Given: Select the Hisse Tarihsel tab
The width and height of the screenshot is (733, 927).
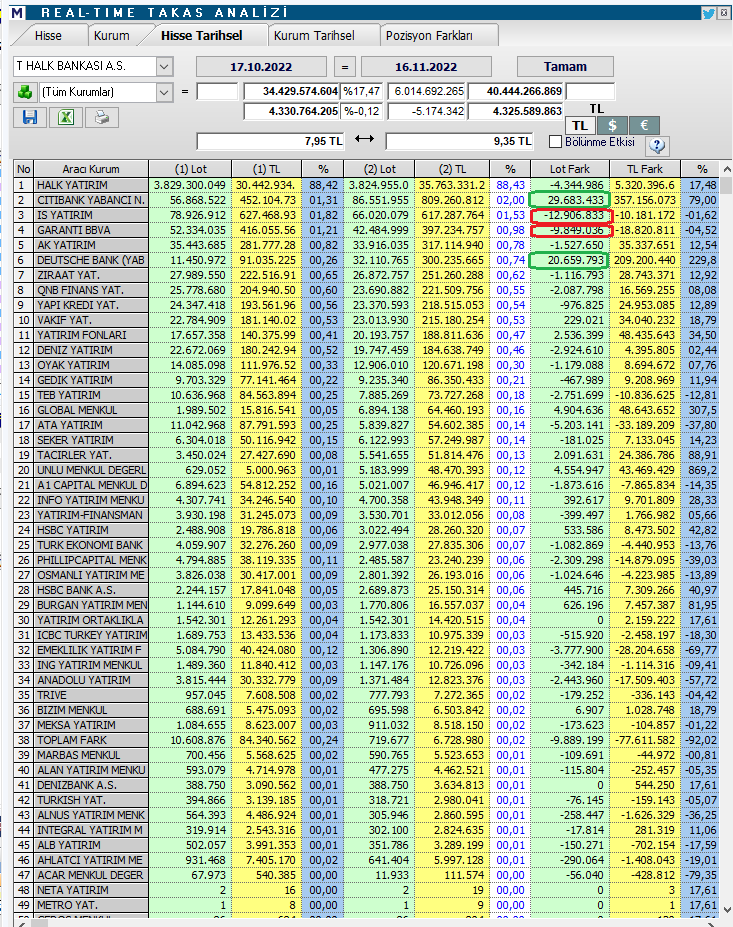Looking at the screenshot, I should pyautogui.click(x=202, y=35).
